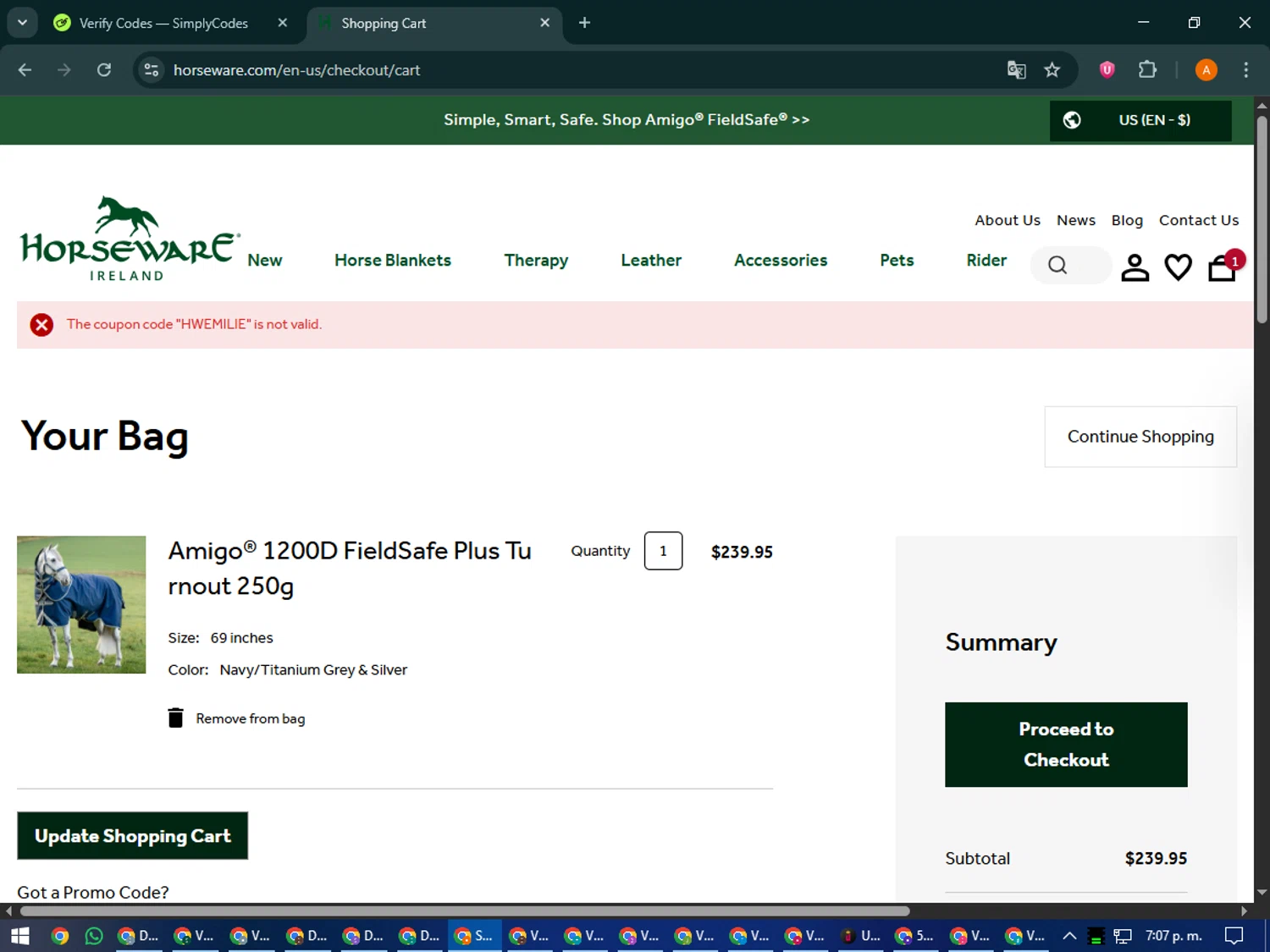Image resolution: width=1270 pixels, height=952 pixels.
Task: Open the New menu item
Action: click(265, 261)
